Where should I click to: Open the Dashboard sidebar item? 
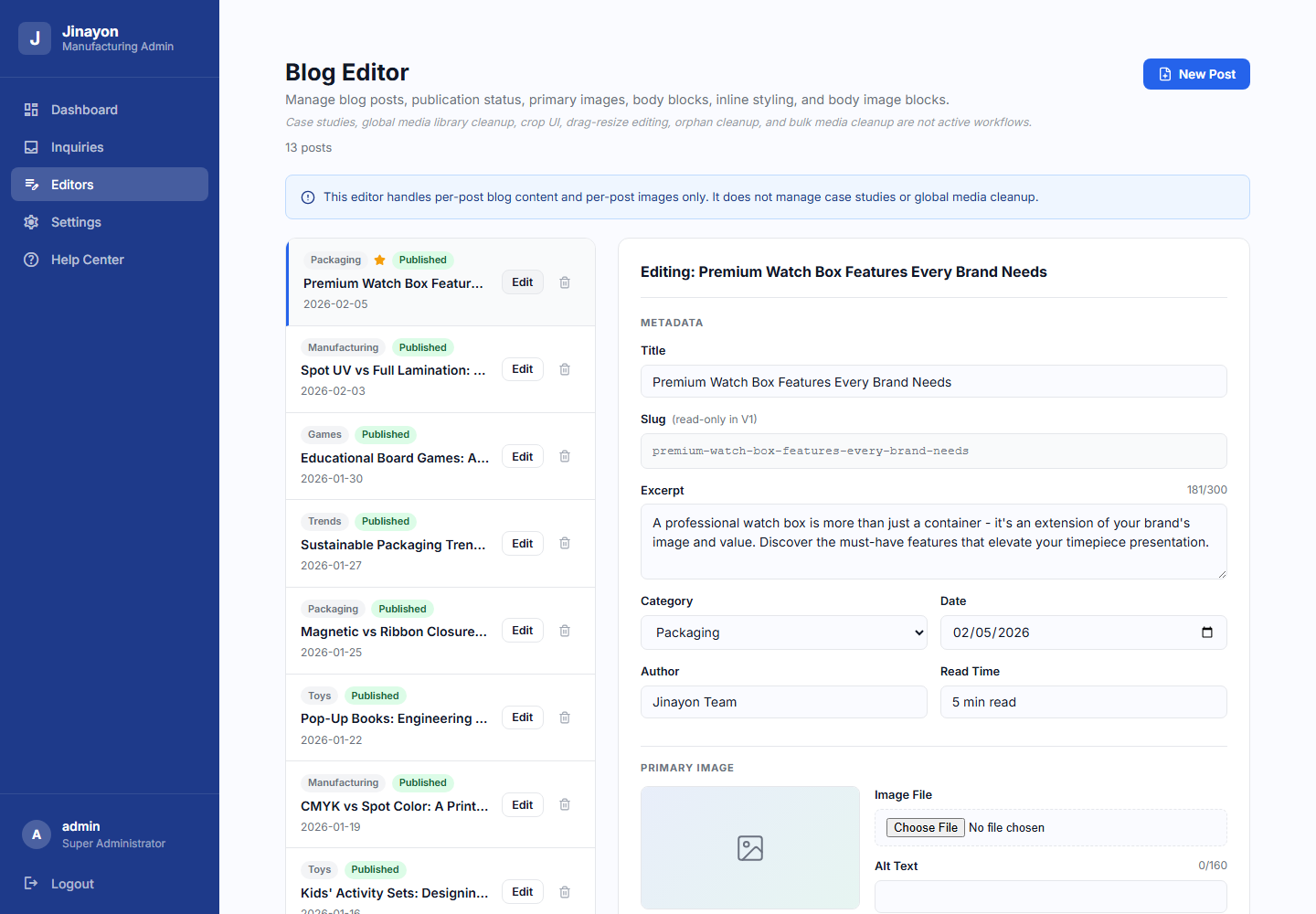[x=110, y=110]
